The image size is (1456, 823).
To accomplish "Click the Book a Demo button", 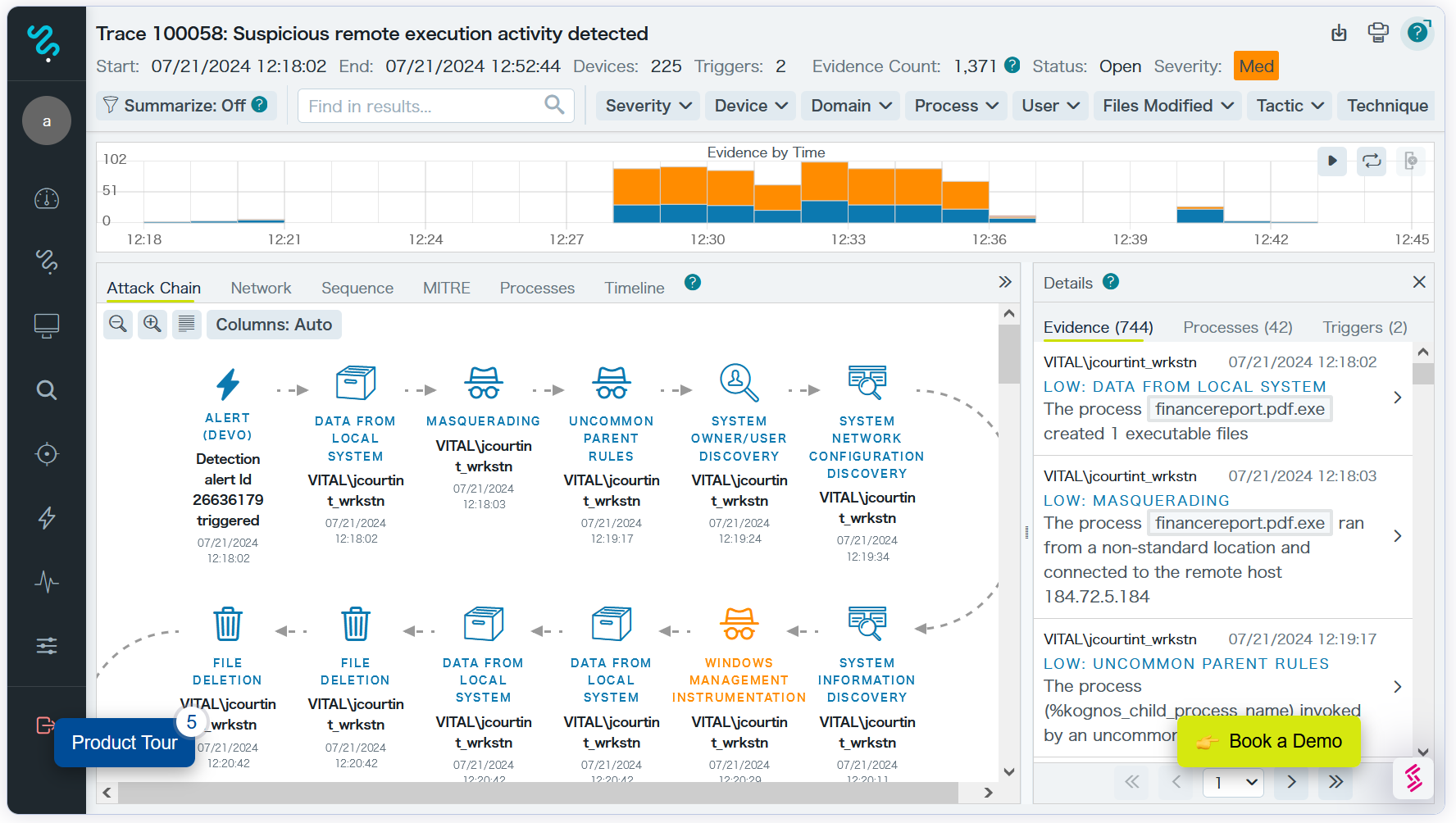I will 1268,742.
